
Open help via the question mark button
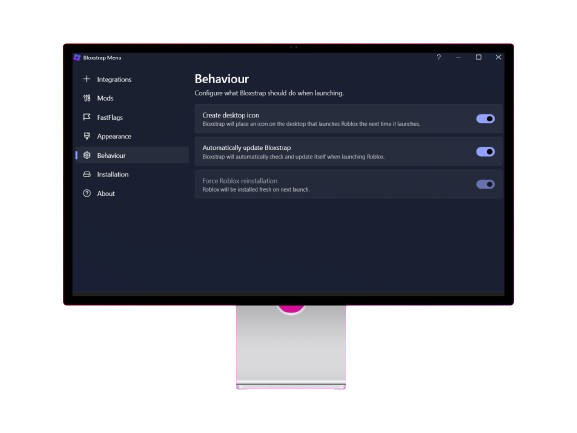point(438,57)
